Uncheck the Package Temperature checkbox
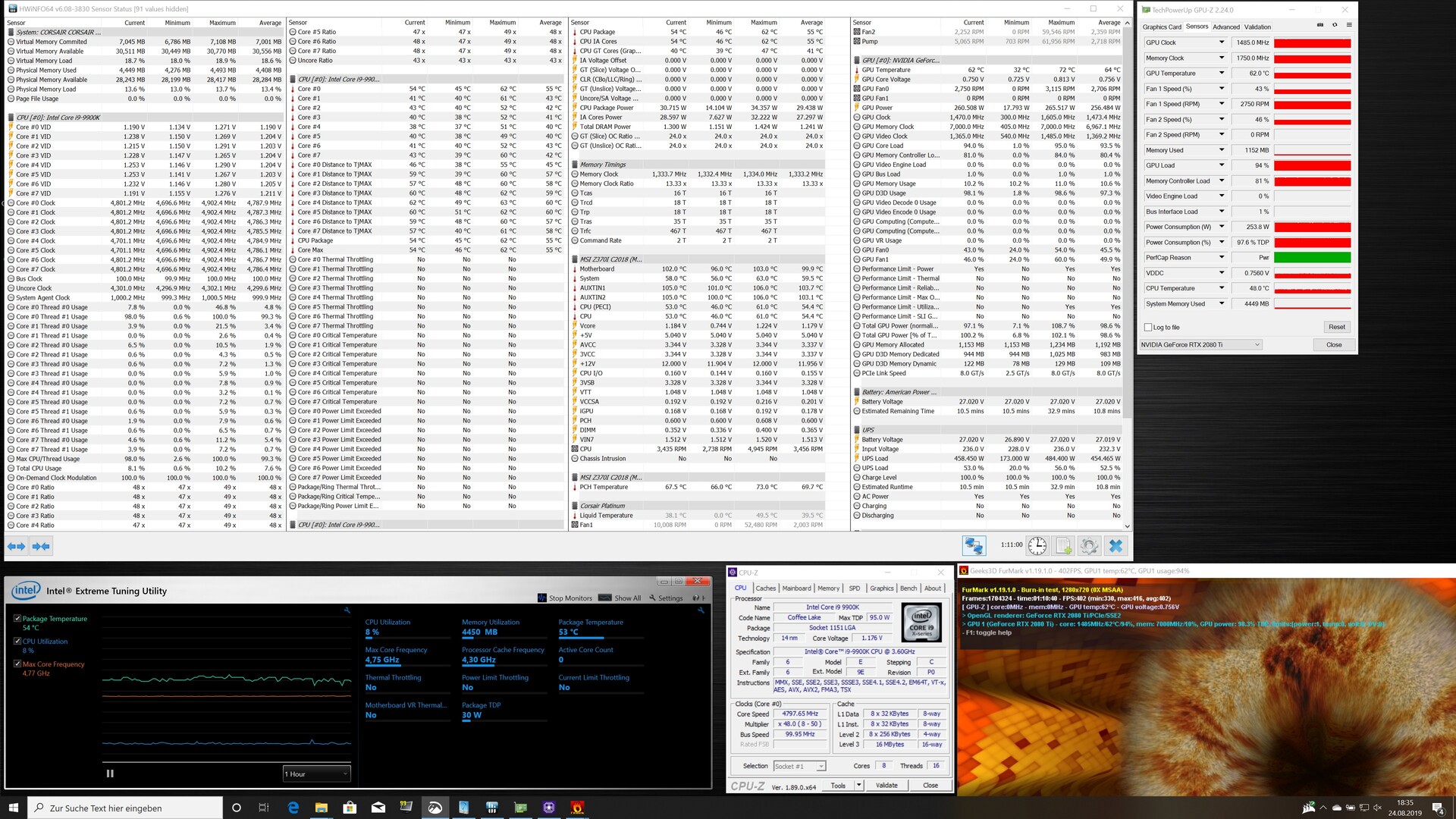 (x=17, y=618)
